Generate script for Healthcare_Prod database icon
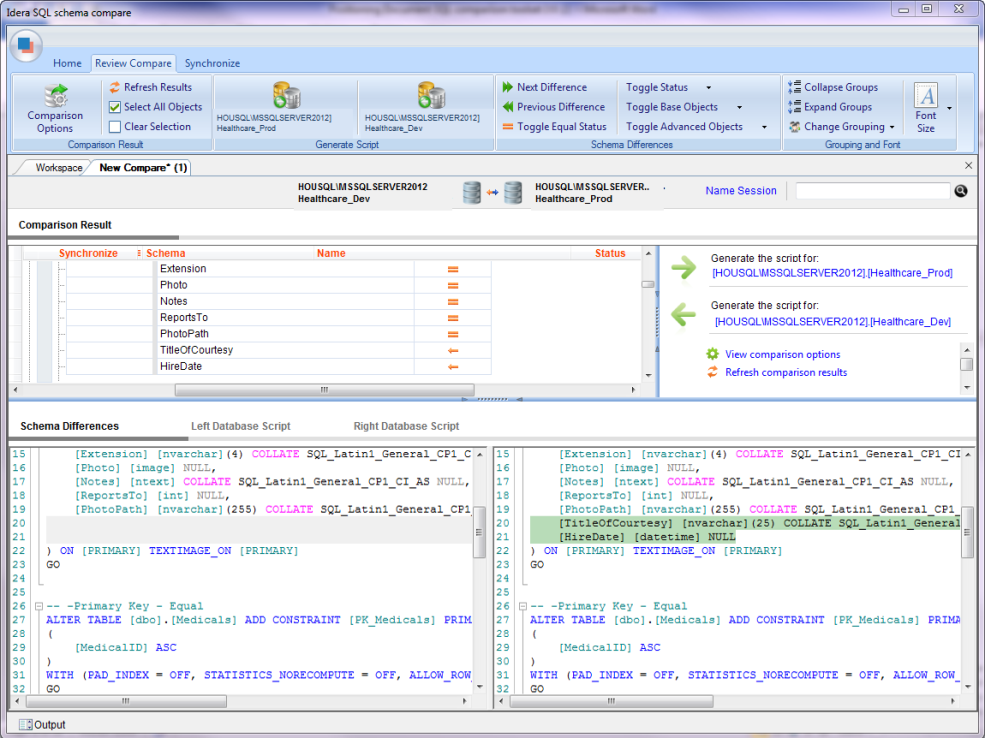The height and width of the screenshot is (738, 985). (x=287, y=97)
